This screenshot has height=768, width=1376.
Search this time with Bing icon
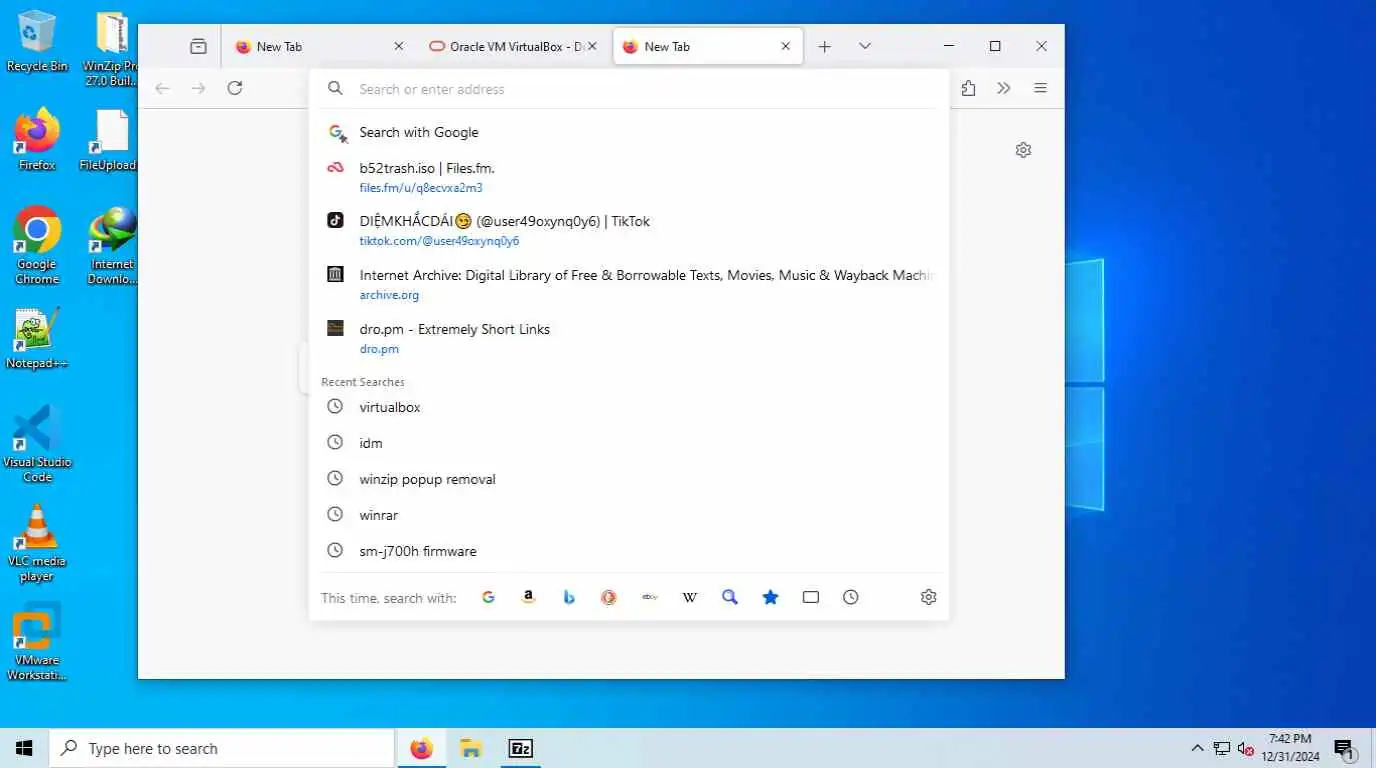click(569, 597)
